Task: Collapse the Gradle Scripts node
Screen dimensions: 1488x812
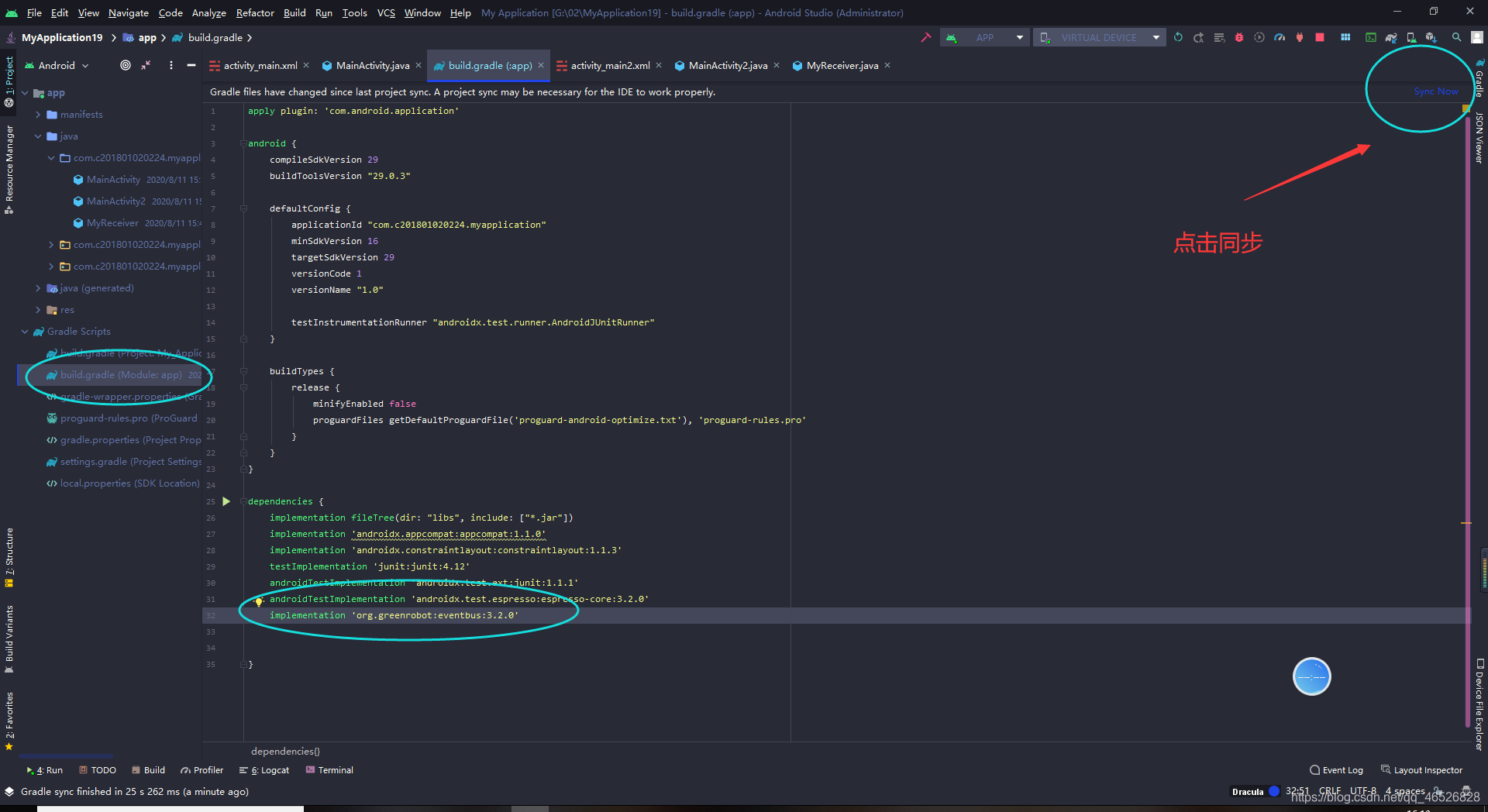Action: point(25,331)
